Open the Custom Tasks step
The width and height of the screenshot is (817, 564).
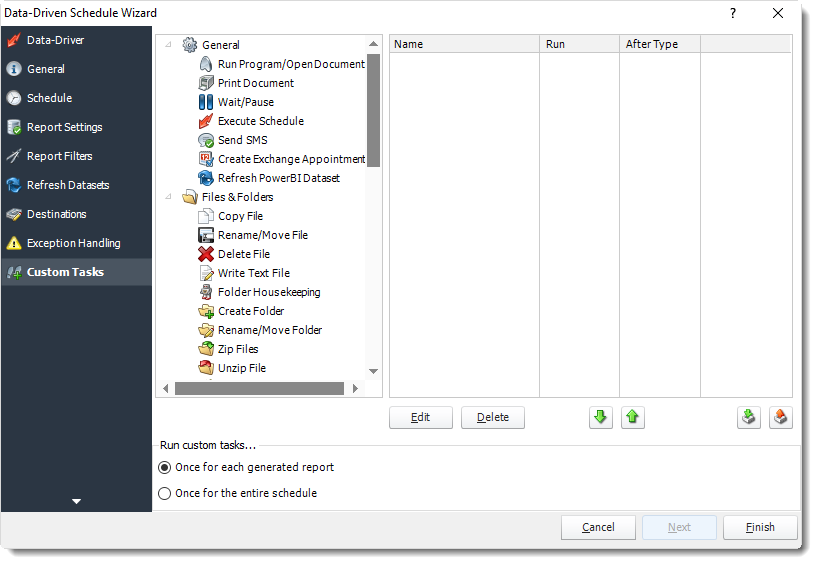(x=76, y=272)
